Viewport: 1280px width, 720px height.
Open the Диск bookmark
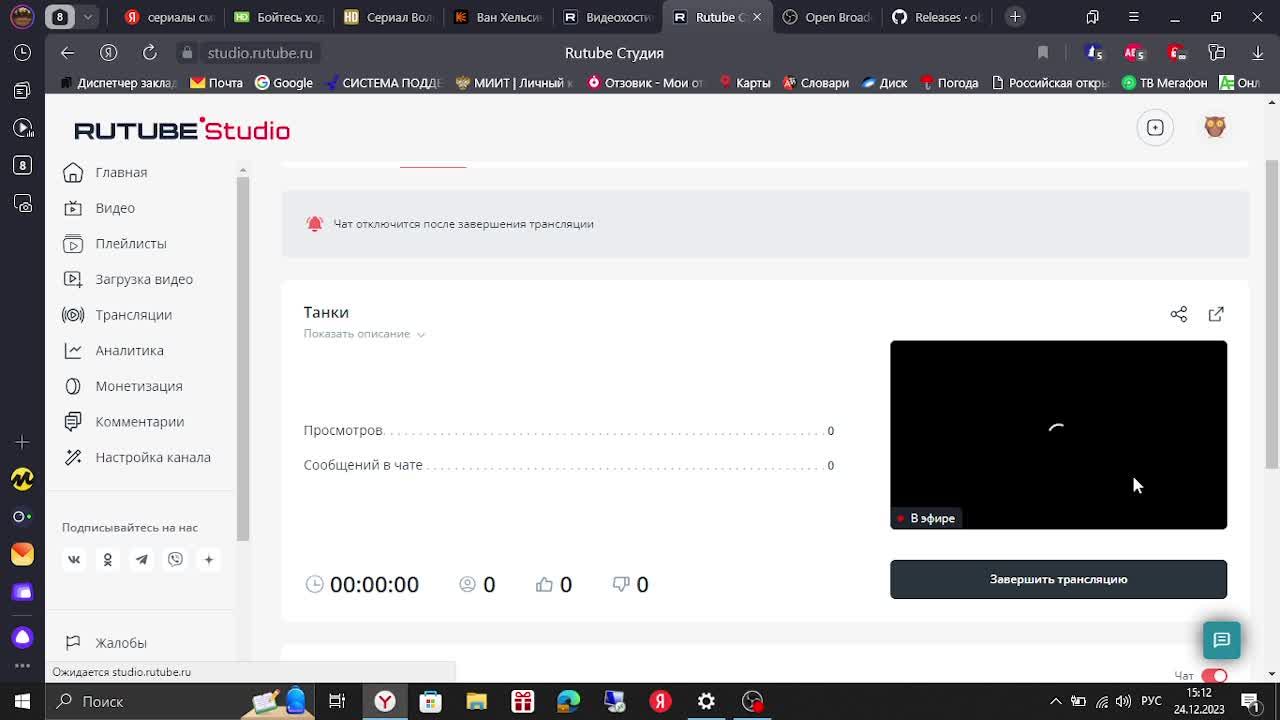coord(884,83)
